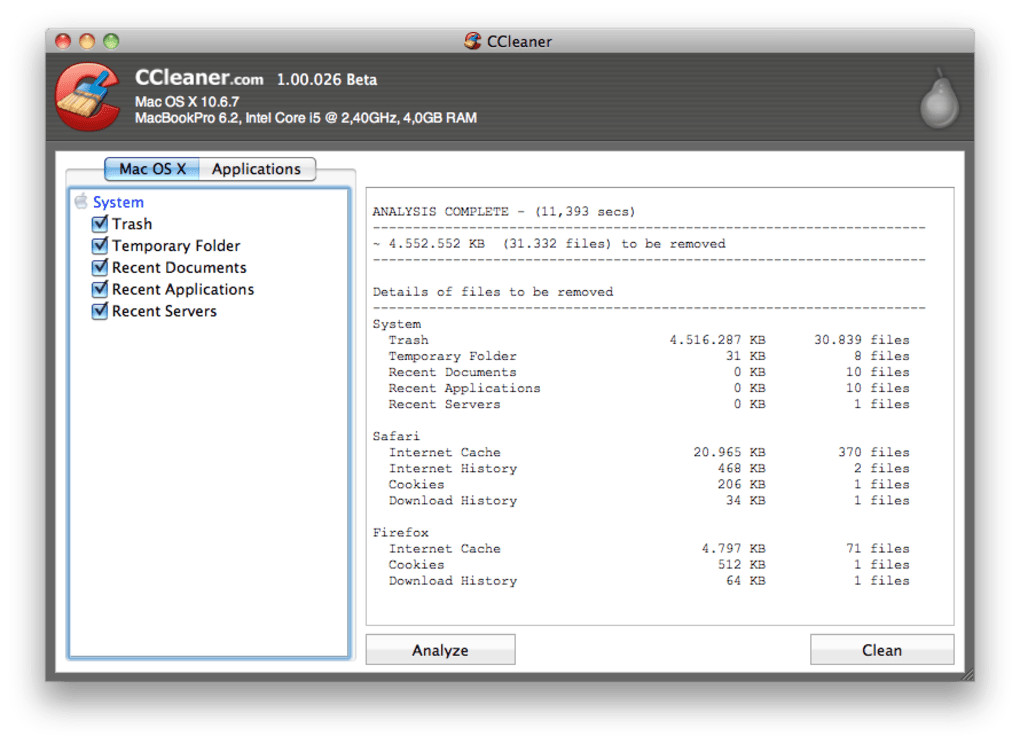Toggle the Recent Applications checkbox
Image resolution: width=1020 pixels, height=744 pixels.
point(100,289)
